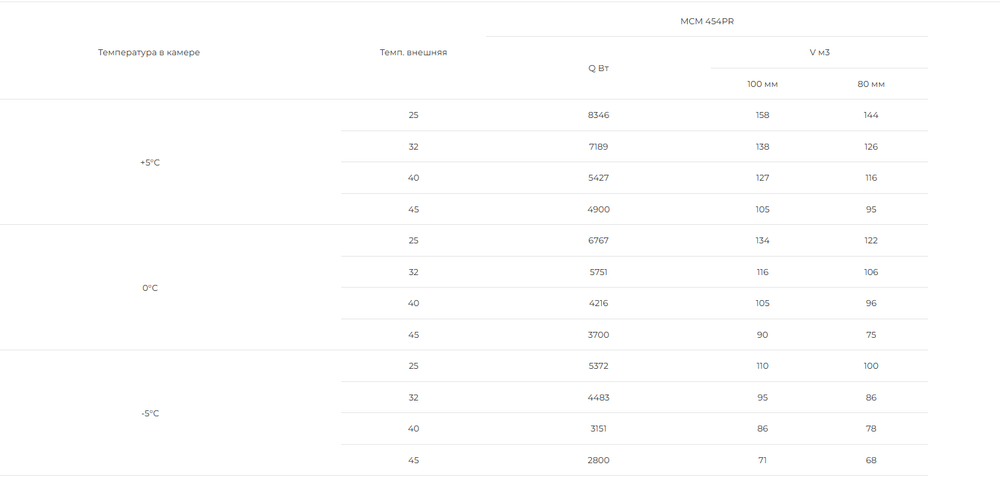Click the 2800 power value
This screenshot has width=1000, height=496.
coord(598,460)
